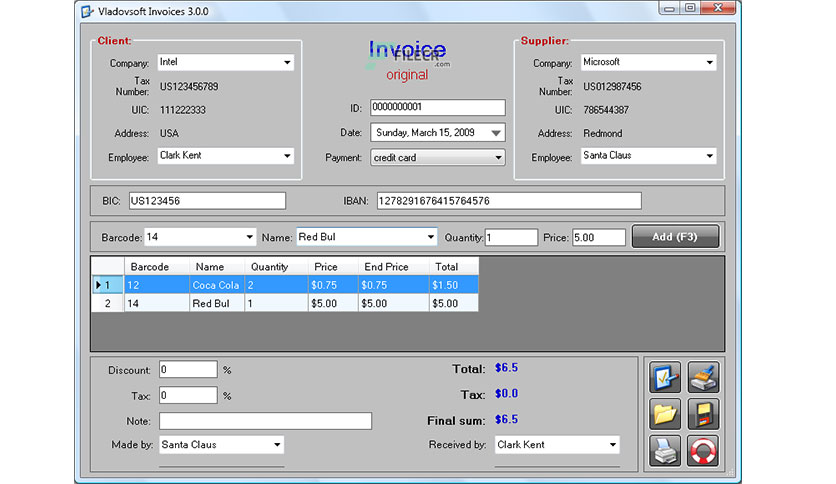
Task: Click into the Discount percent field
Action: pyautogui.click(x=188, y=369)
